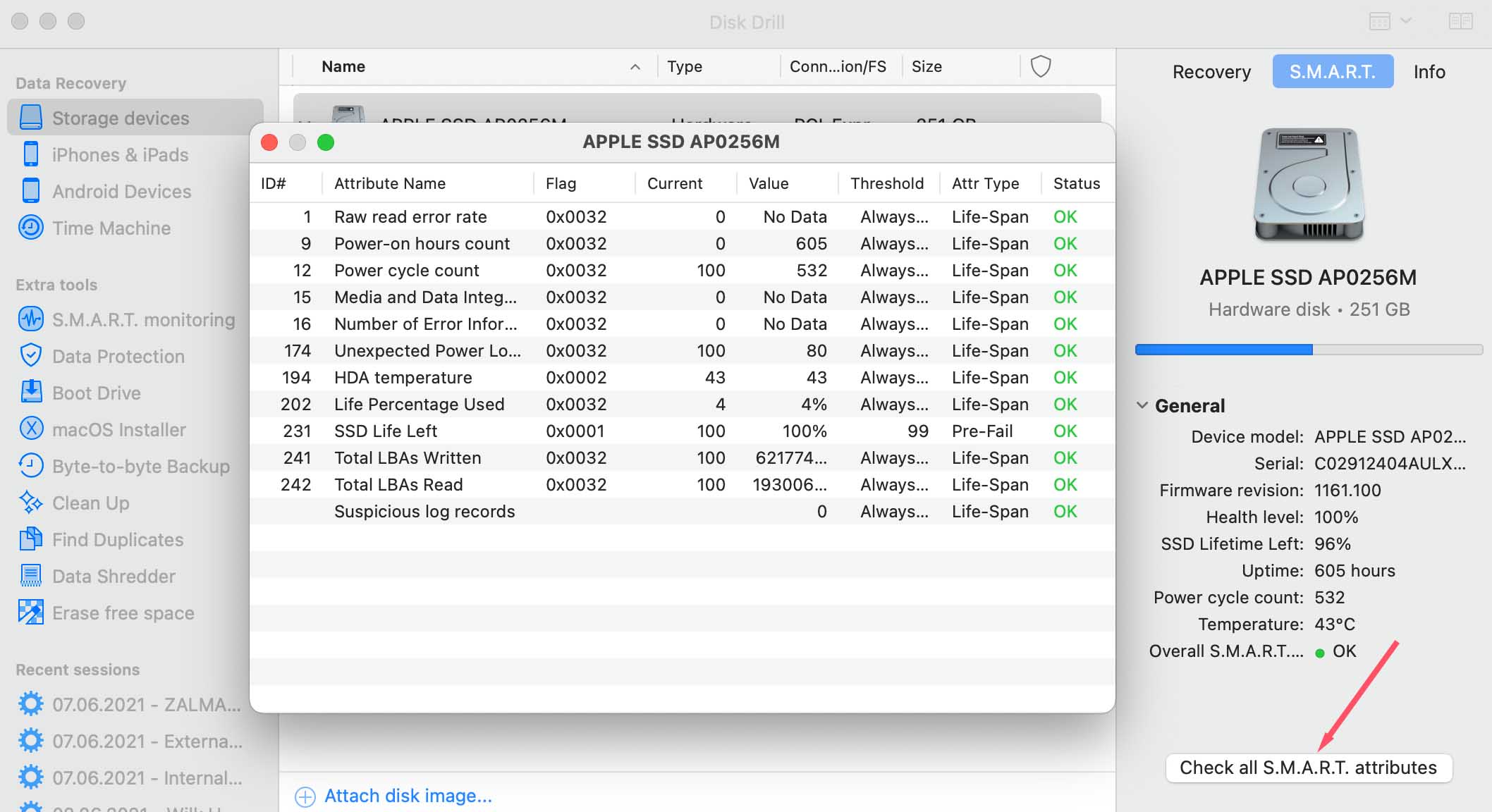Zoom the APPLE SSD AP0256M dialog window
This screenshot has height=812, width=1492.
click(x=326, y=142)
